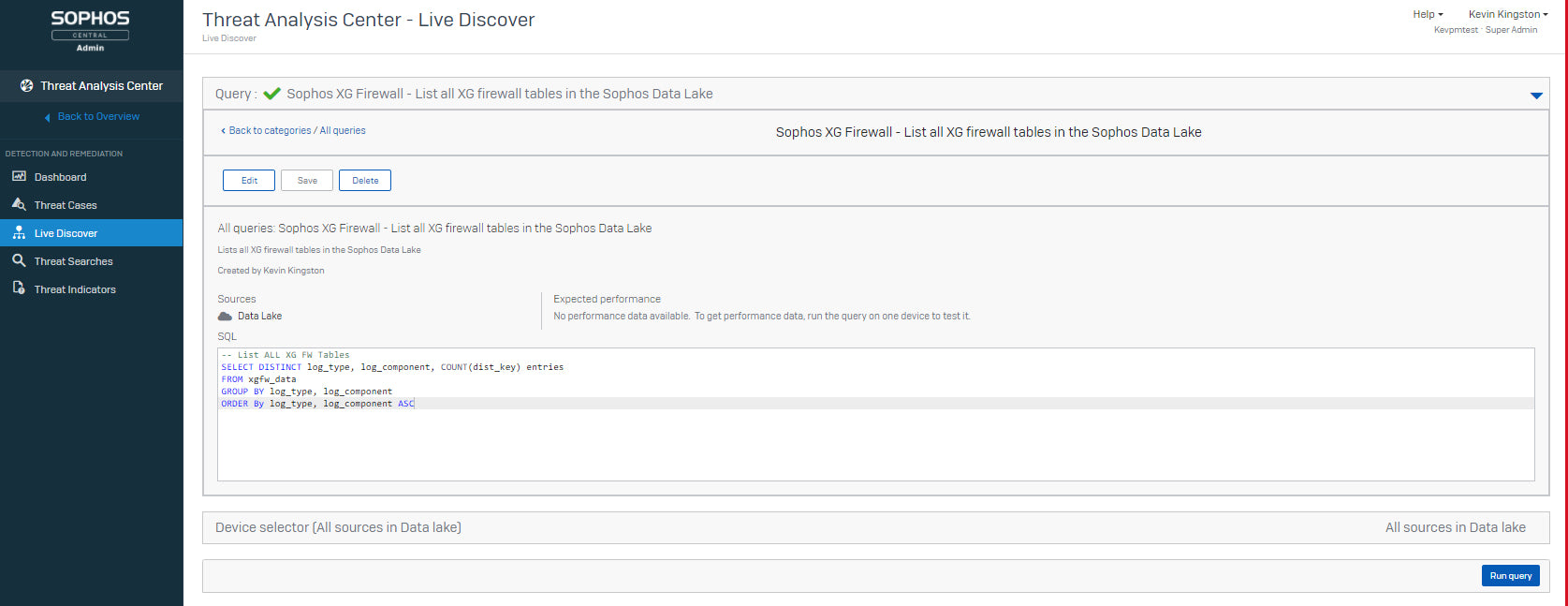Expand the Device selector panel
Viewport: 1568px width, 606px height.
click(x=876, y=527)
